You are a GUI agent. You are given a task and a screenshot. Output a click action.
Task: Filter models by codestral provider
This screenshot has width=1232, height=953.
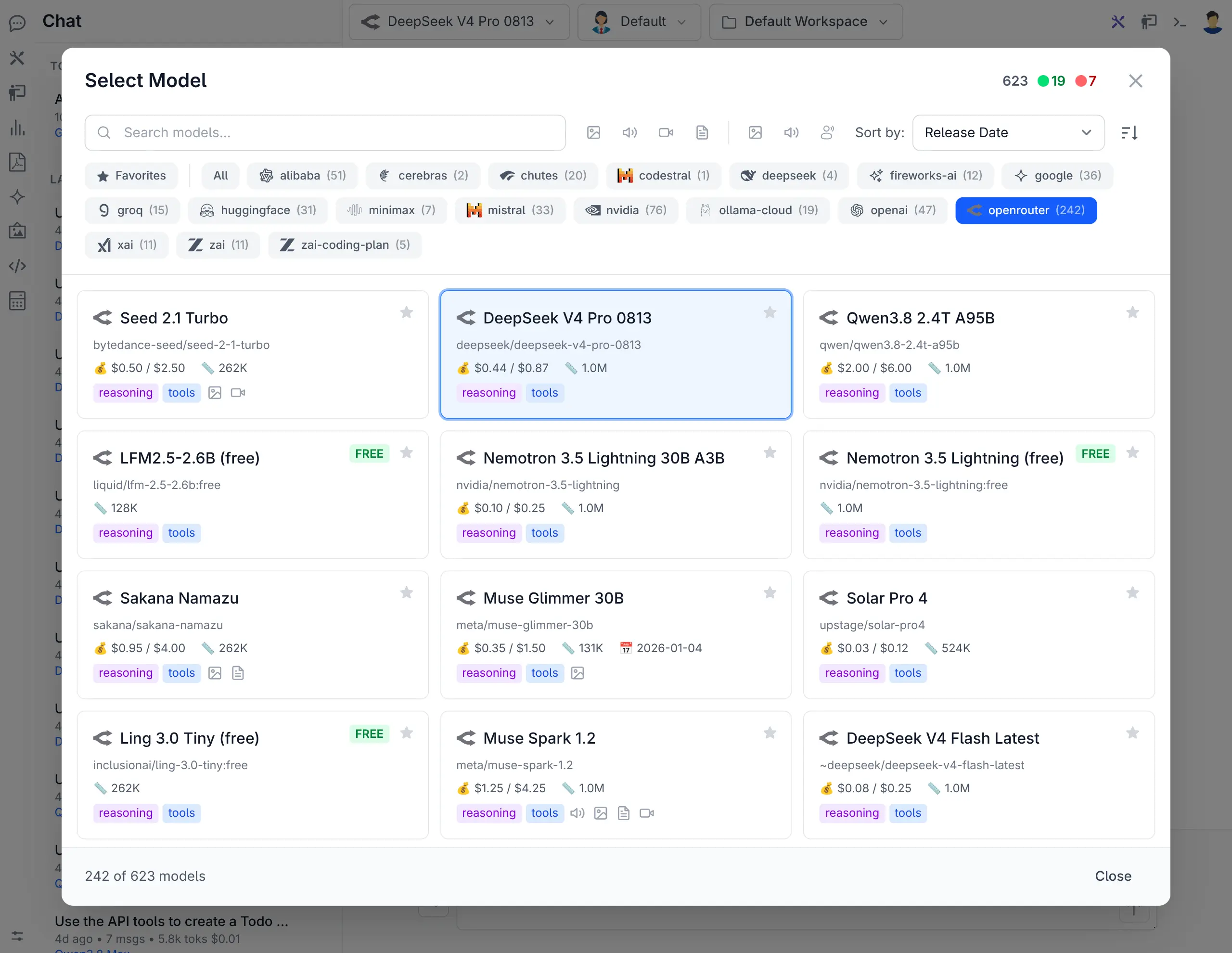(663, 176)
